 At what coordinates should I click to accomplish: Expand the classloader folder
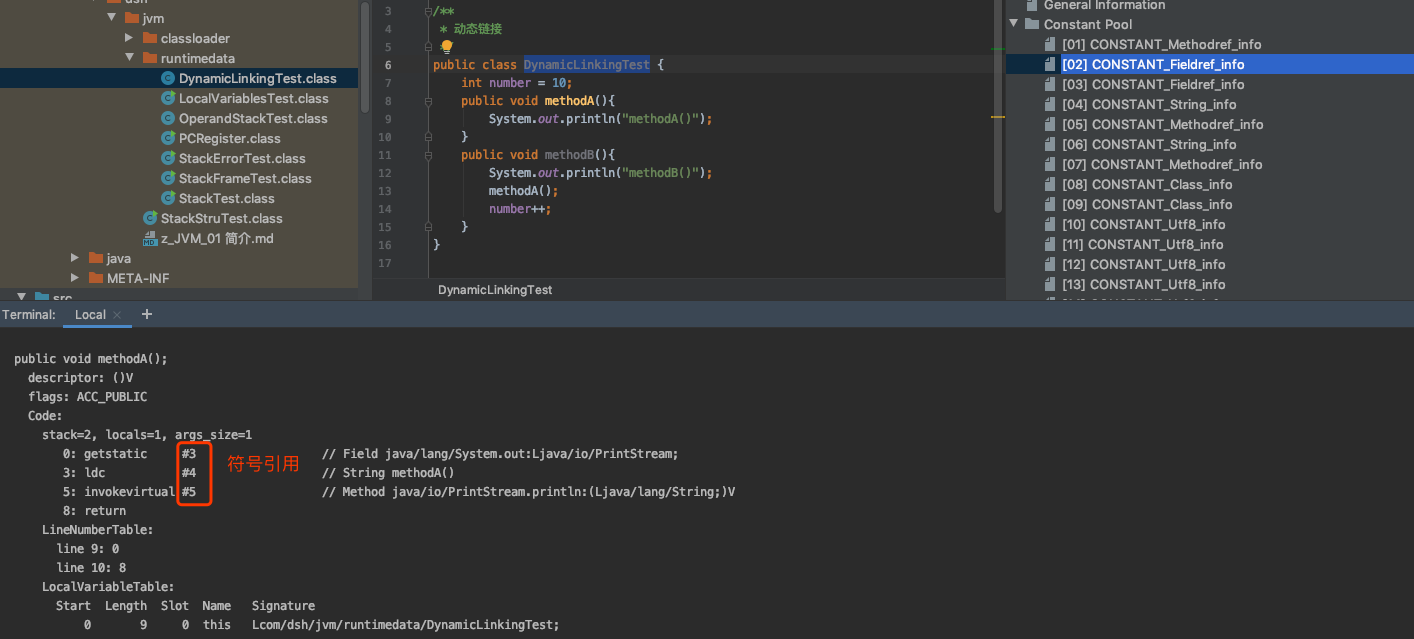(129, 39)
